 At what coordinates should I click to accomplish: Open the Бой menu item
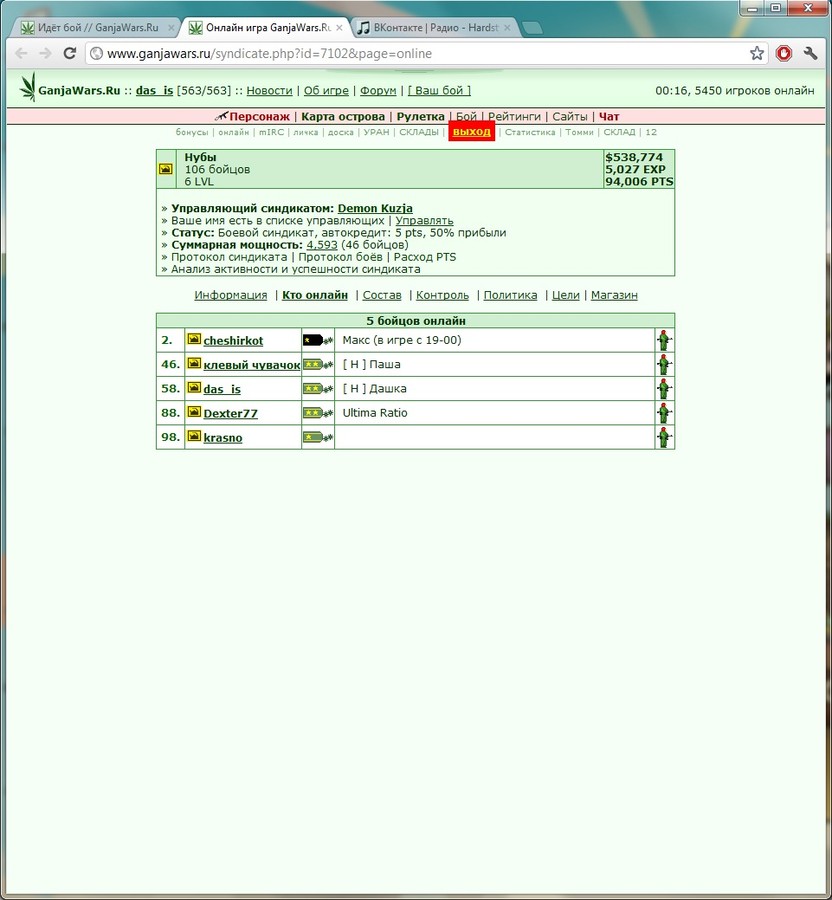point(466,117)
